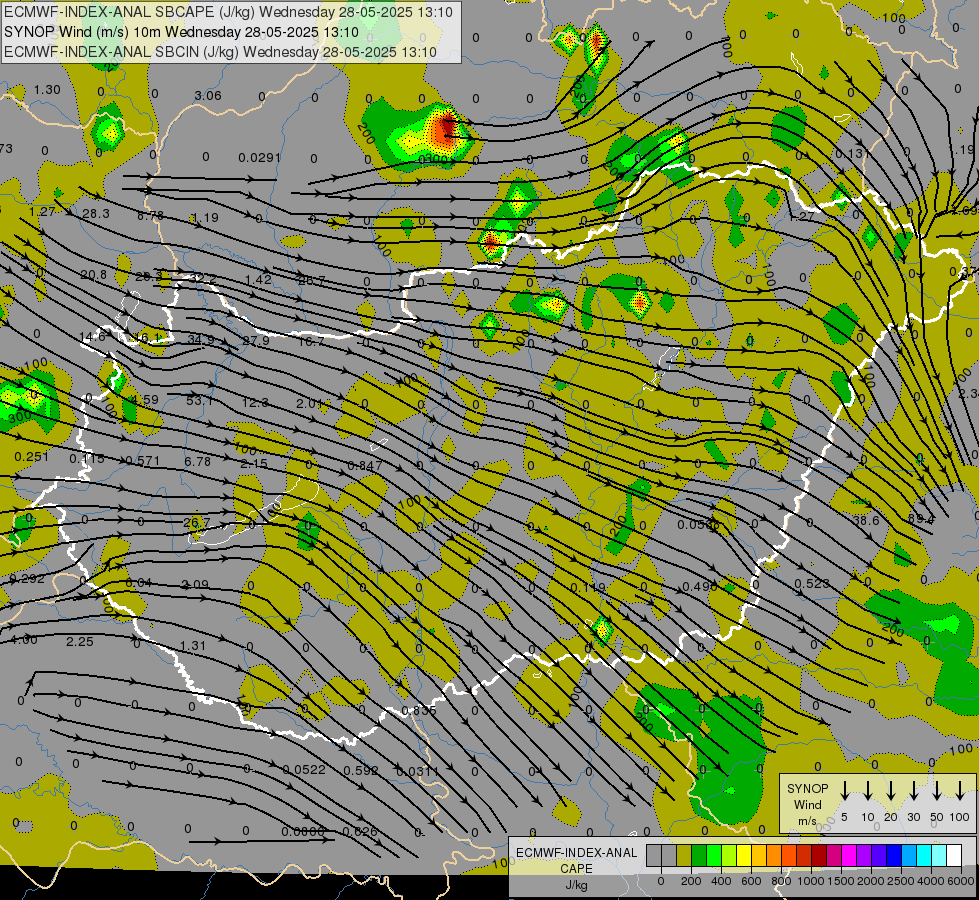The height and width of the screenshot is (900, 979).
Task: Click the 20 m/s wind arrow in legend
Action: coord(890,791)
